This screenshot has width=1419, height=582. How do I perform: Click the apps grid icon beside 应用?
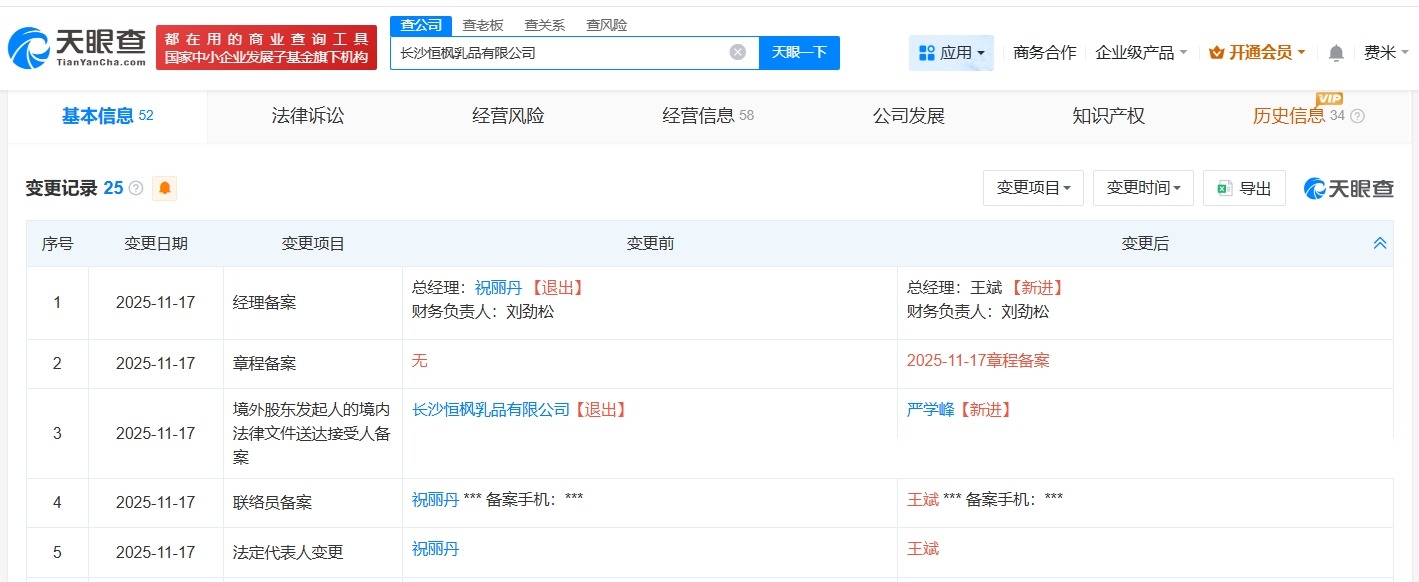928,52
